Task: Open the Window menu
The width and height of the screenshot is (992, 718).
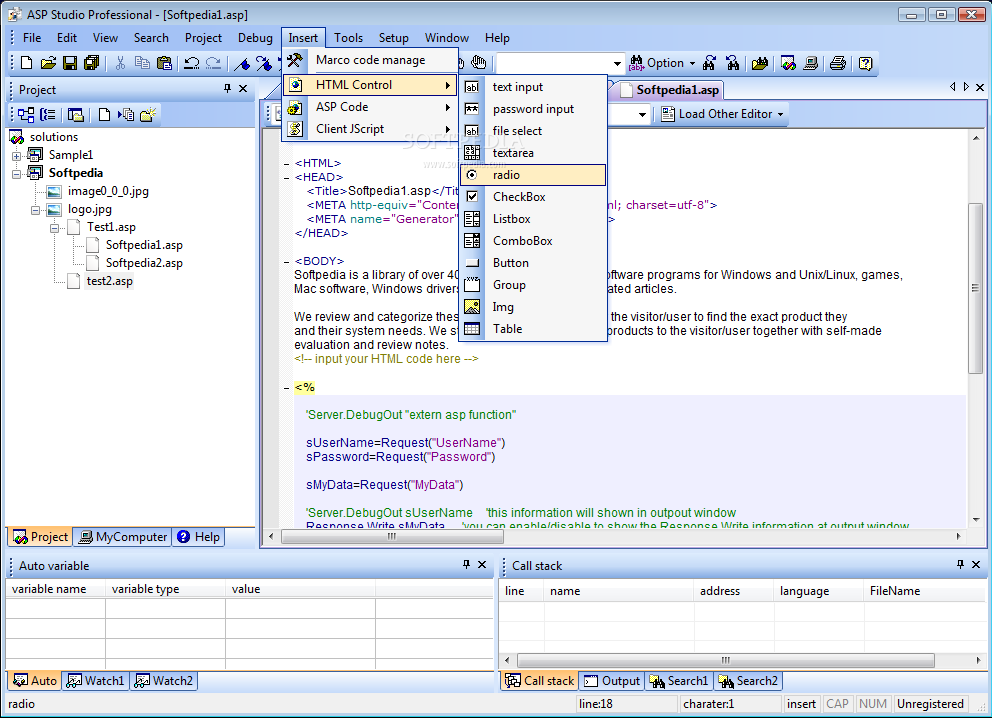Action: [x=447, y=38]
